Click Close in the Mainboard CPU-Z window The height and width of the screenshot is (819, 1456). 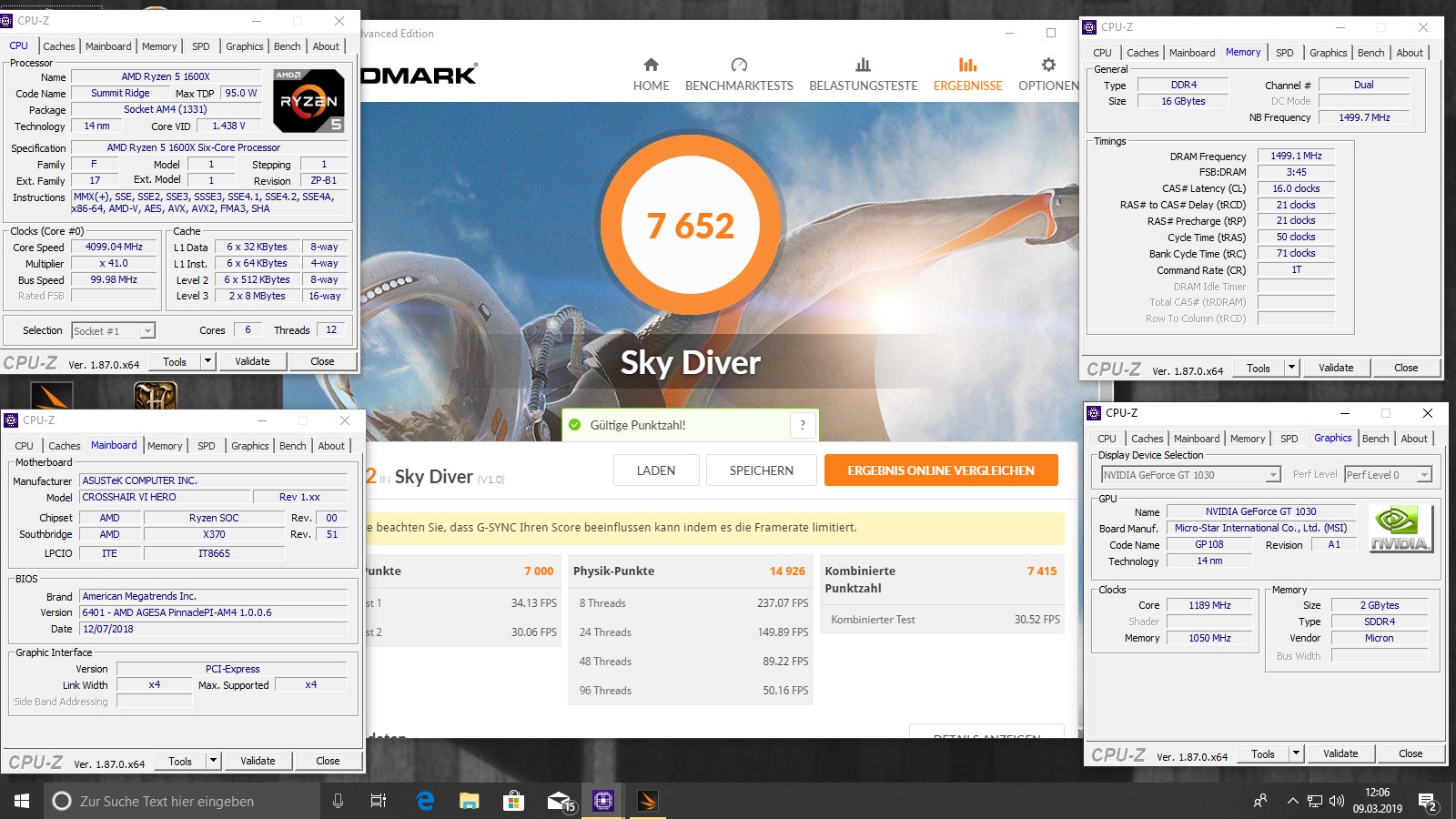[328, 761]
